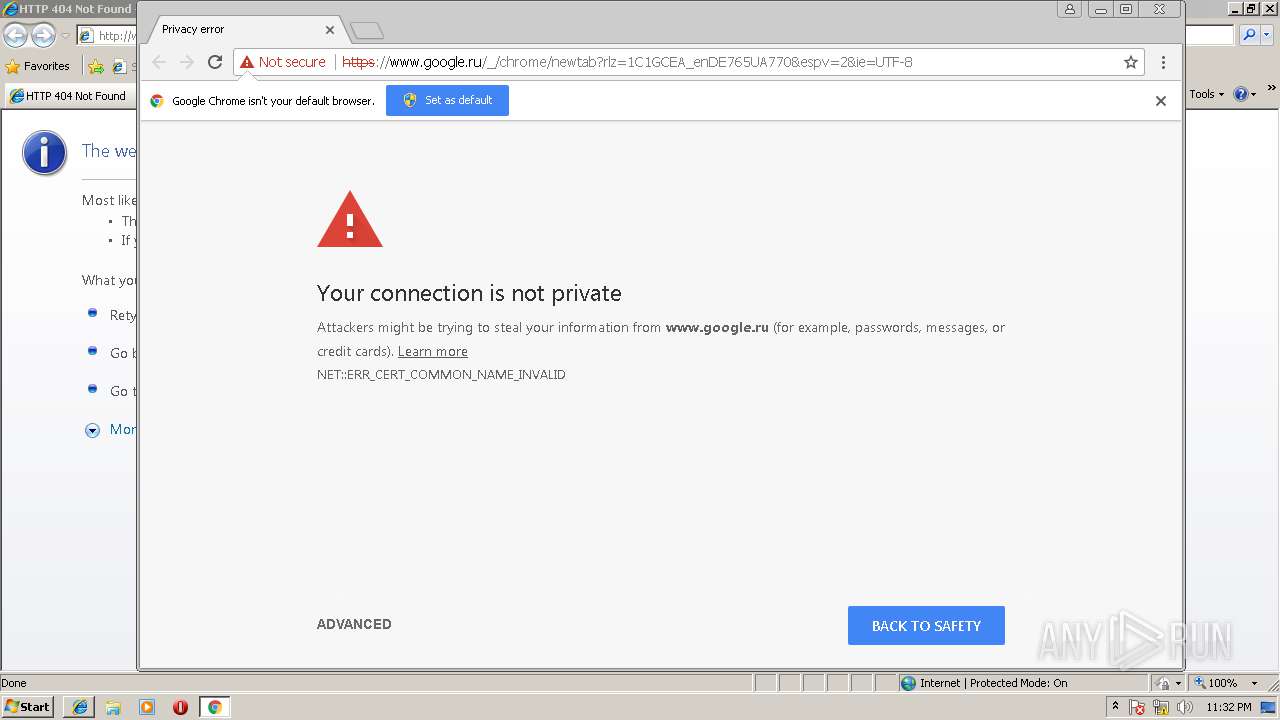Click the Chrome address bar URL
1280x720 pixels.
tap(627, 62)
